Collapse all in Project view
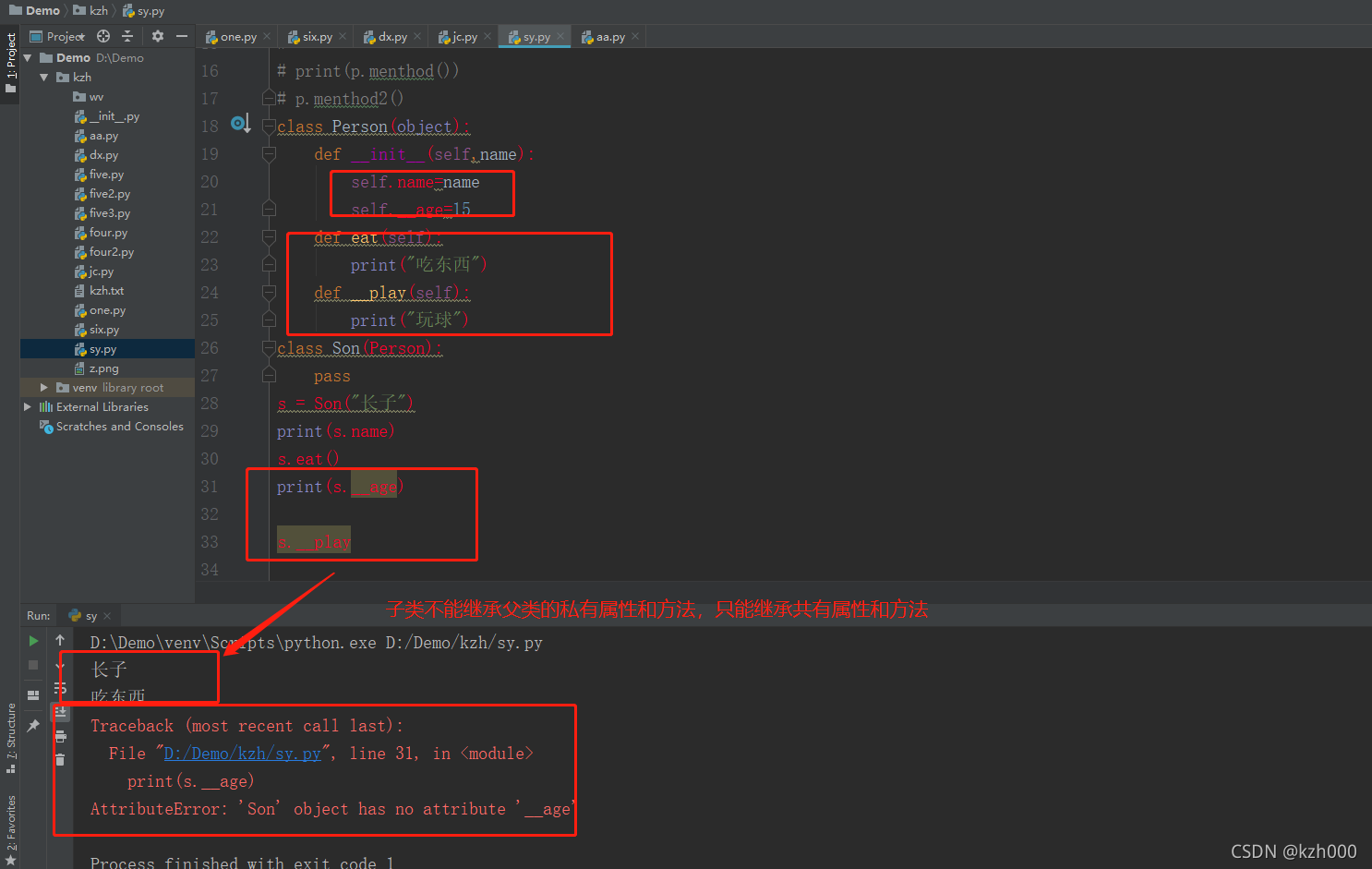The width and height of the screenshot is (1372, 869). 127,36
